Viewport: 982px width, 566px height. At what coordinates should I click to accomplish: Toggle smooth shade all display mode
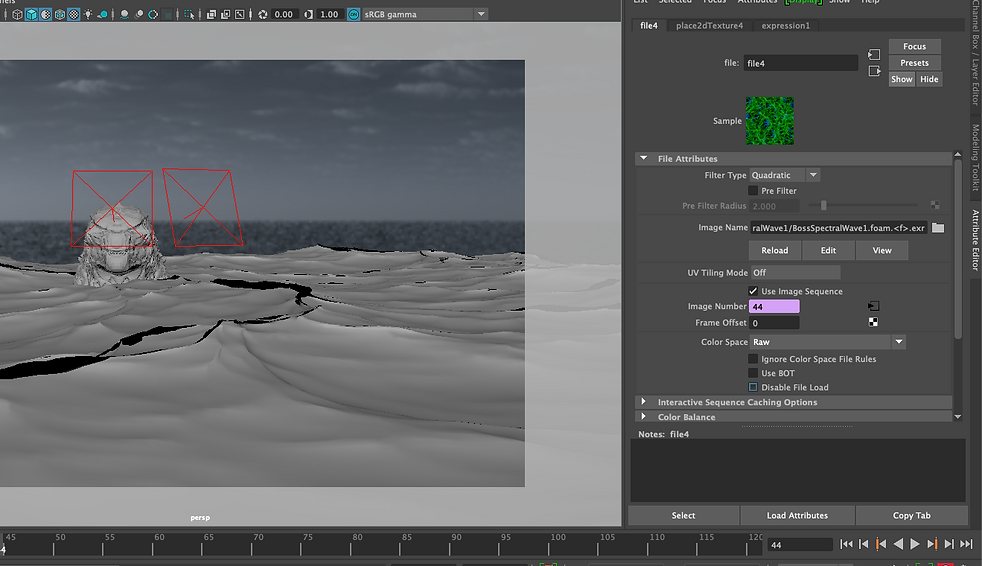click(31, 14)
